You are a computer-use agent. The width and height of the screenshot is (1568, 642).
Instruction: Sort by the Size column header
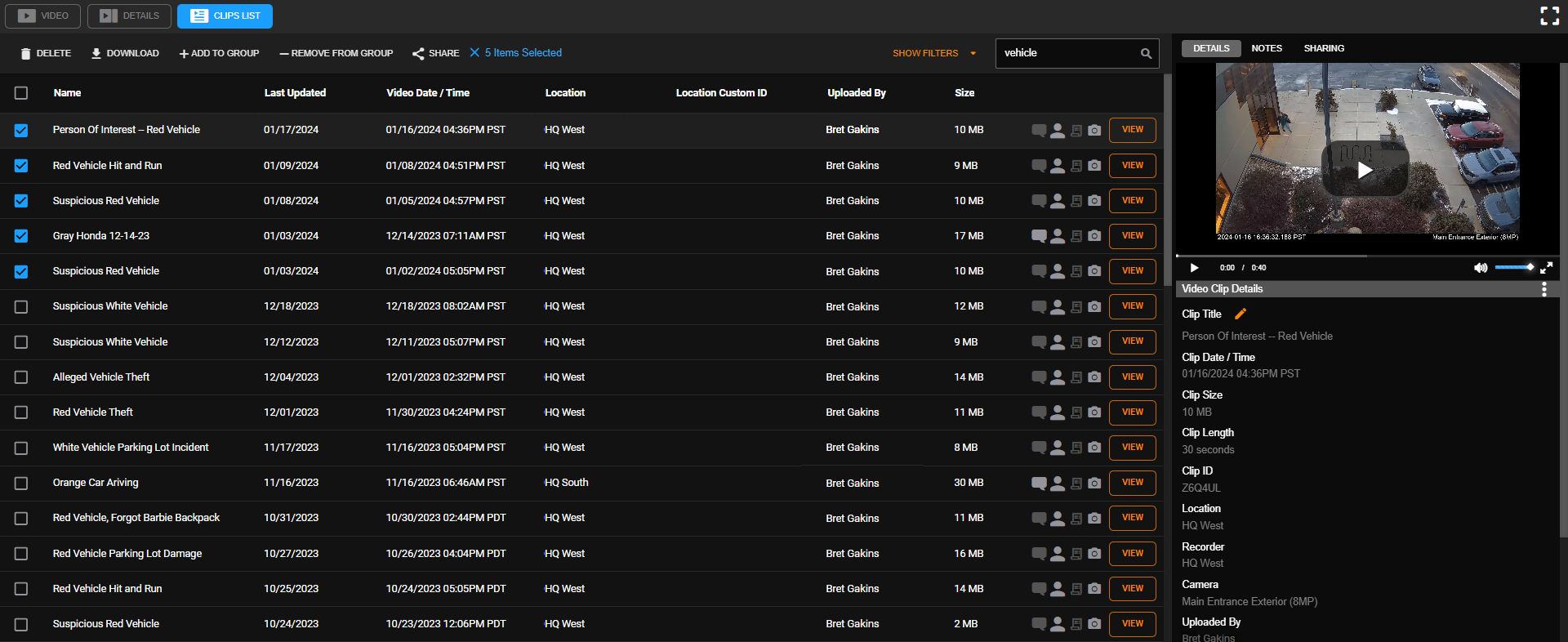pos(964,93)
